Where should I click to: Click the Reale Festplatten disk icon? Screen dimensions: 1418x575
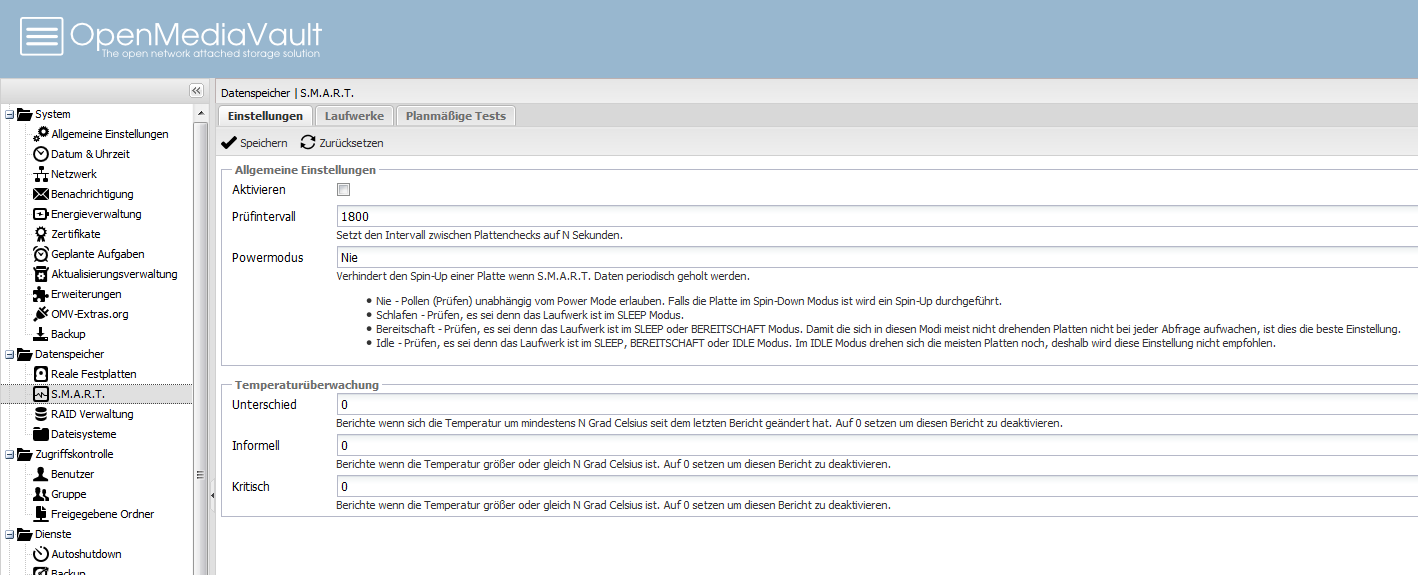41,374
